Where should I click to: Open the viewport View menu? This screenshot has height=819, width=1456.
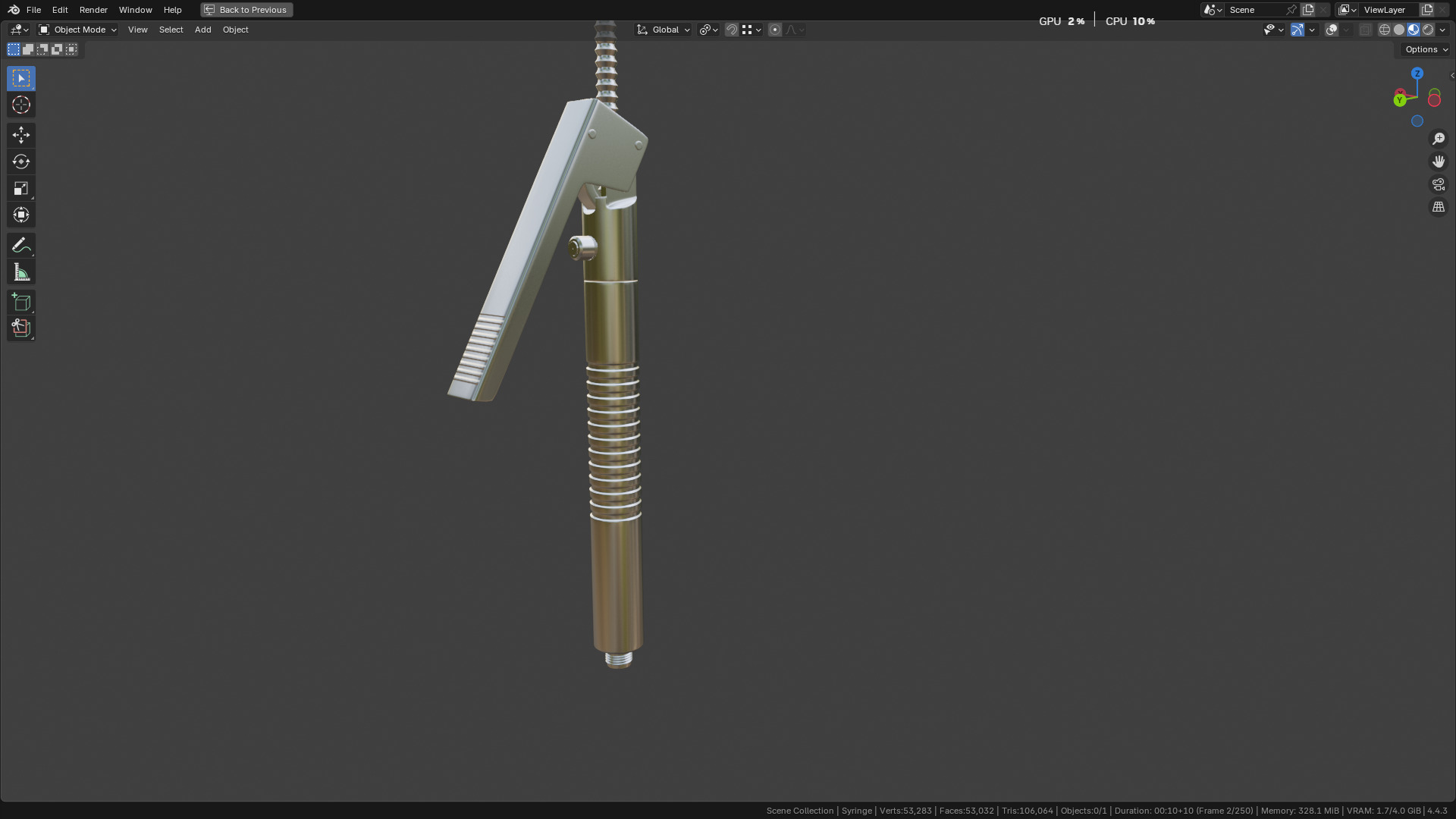(x=137, y=30)
